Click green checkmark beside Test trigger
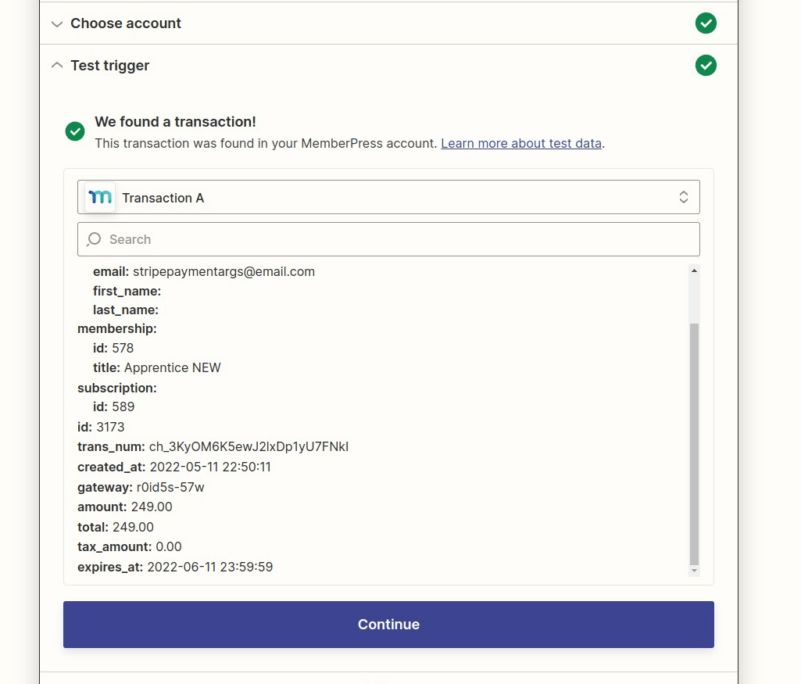Viewport: 801px width, 684px height. click(x=705, y=65)
